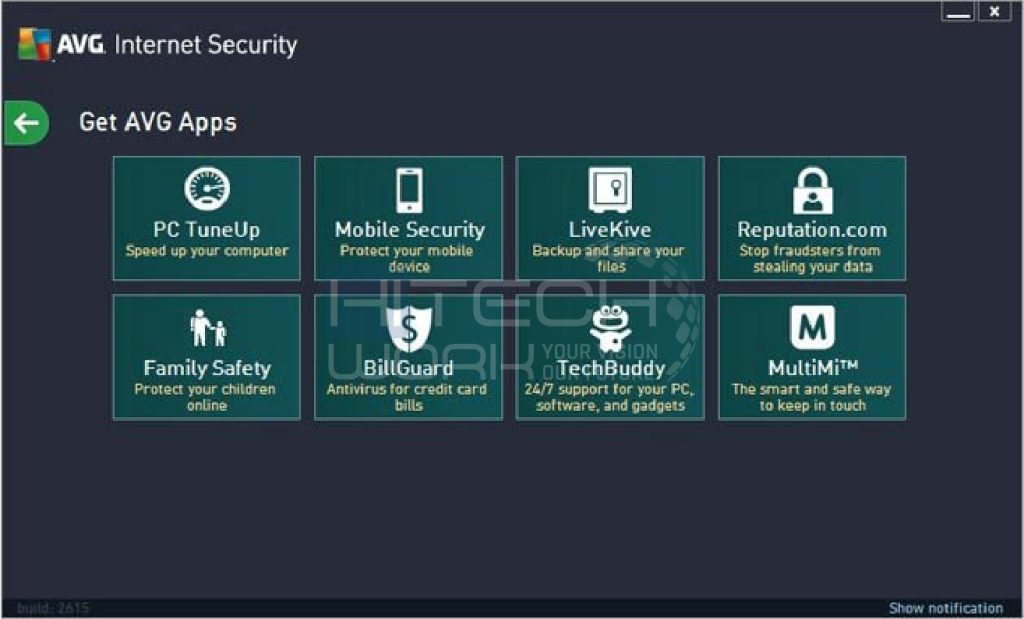Open the PC TuneUp title text

click(x=206, y=230)
